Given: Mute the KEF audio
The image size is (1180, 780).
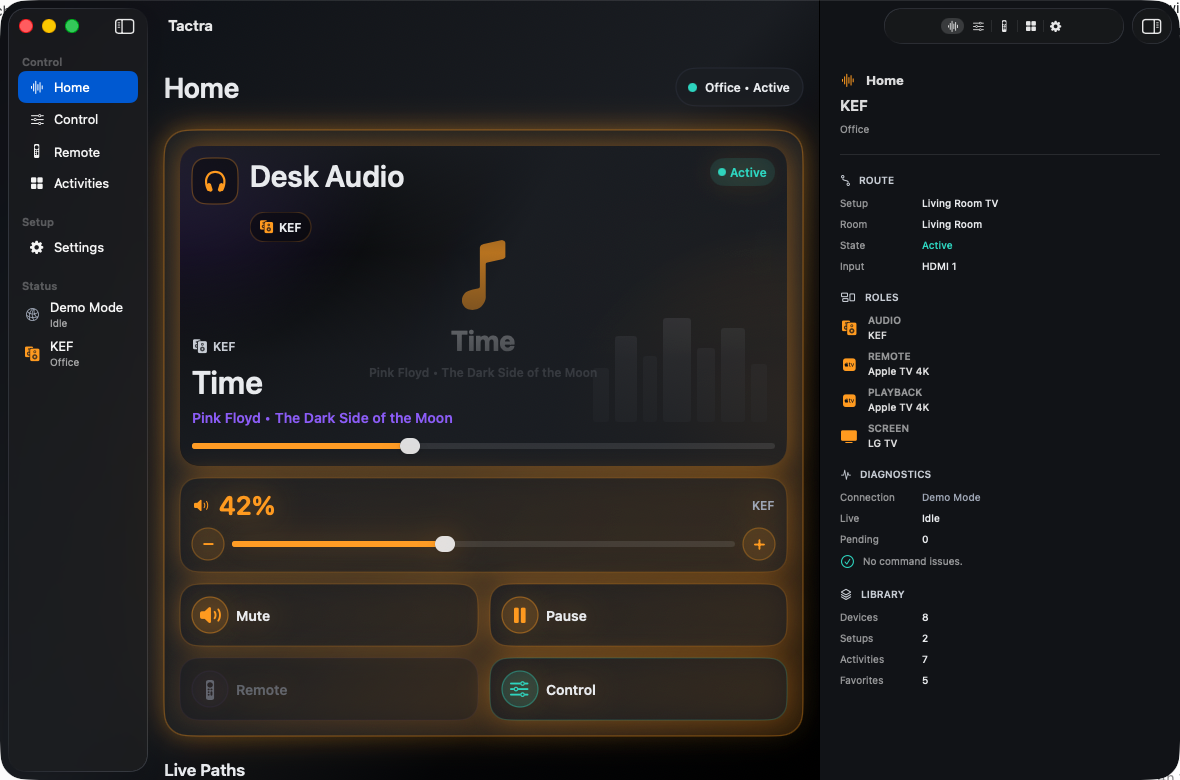Looking at the screenshot, I should click(x=329, y=615).
